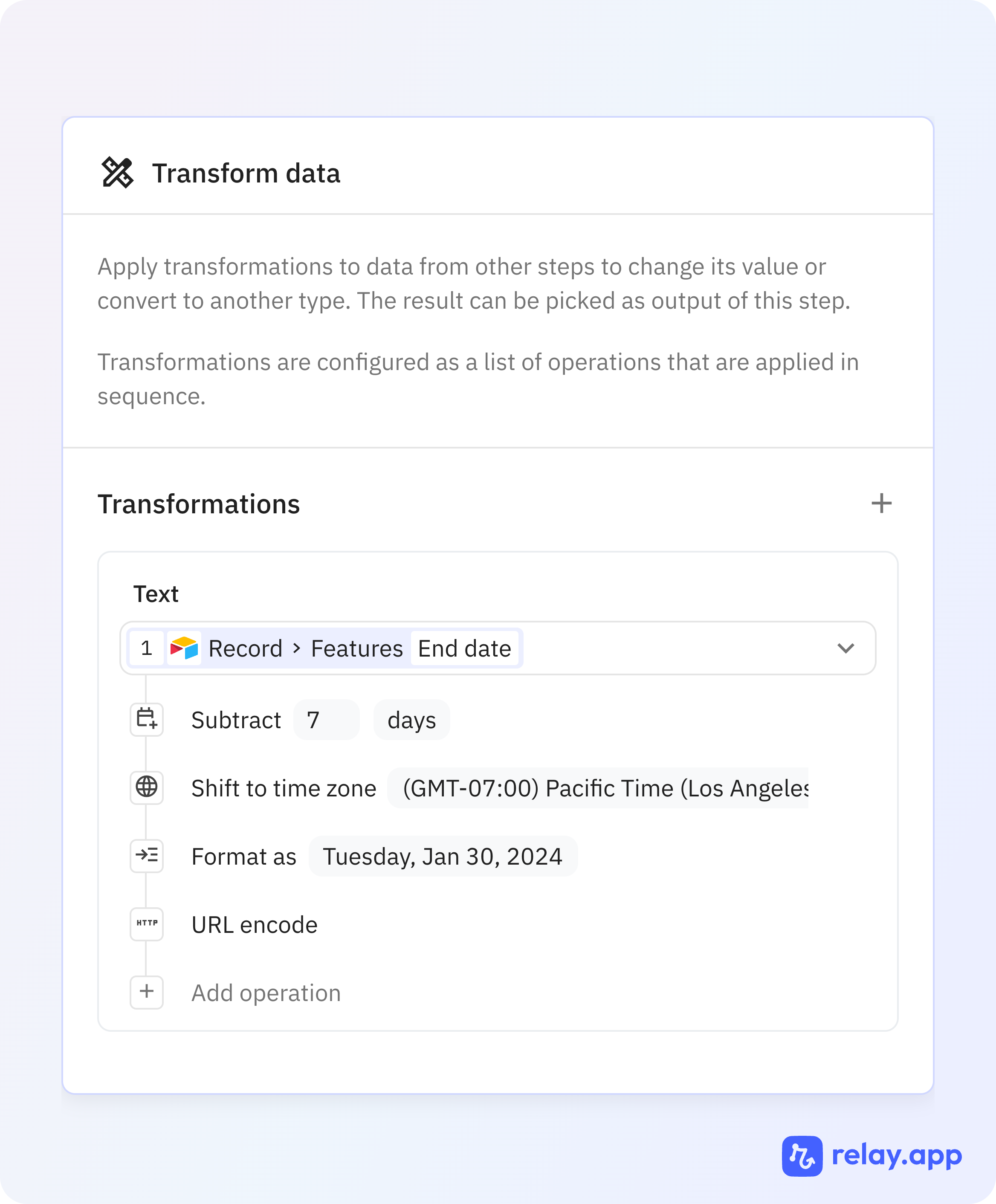Click the relay.app logo icon

pos(802,1156)
